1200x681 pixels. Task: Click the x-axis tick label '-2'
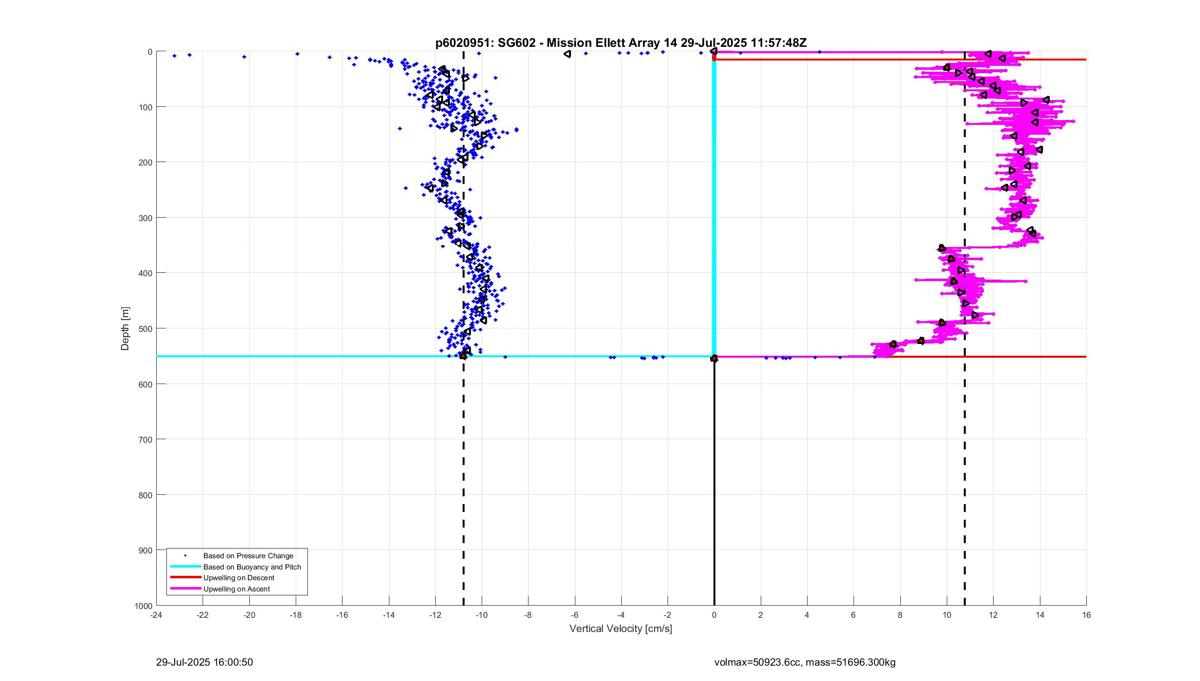[x=668, y=616]
